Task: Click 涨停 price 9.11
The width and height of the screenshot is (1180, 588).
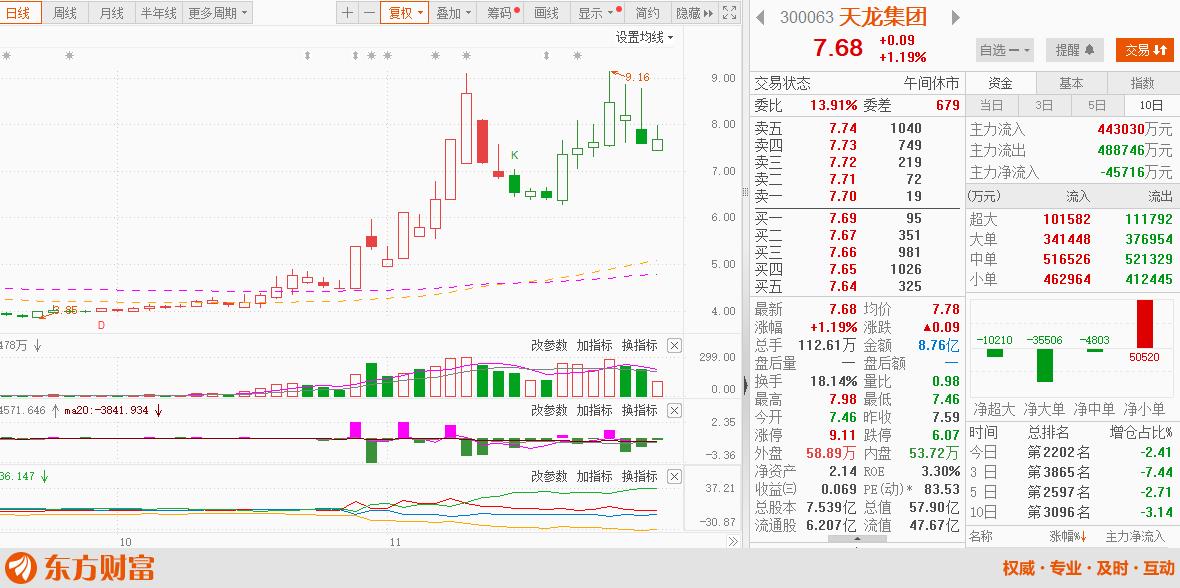Action: (x=842, y=435)
